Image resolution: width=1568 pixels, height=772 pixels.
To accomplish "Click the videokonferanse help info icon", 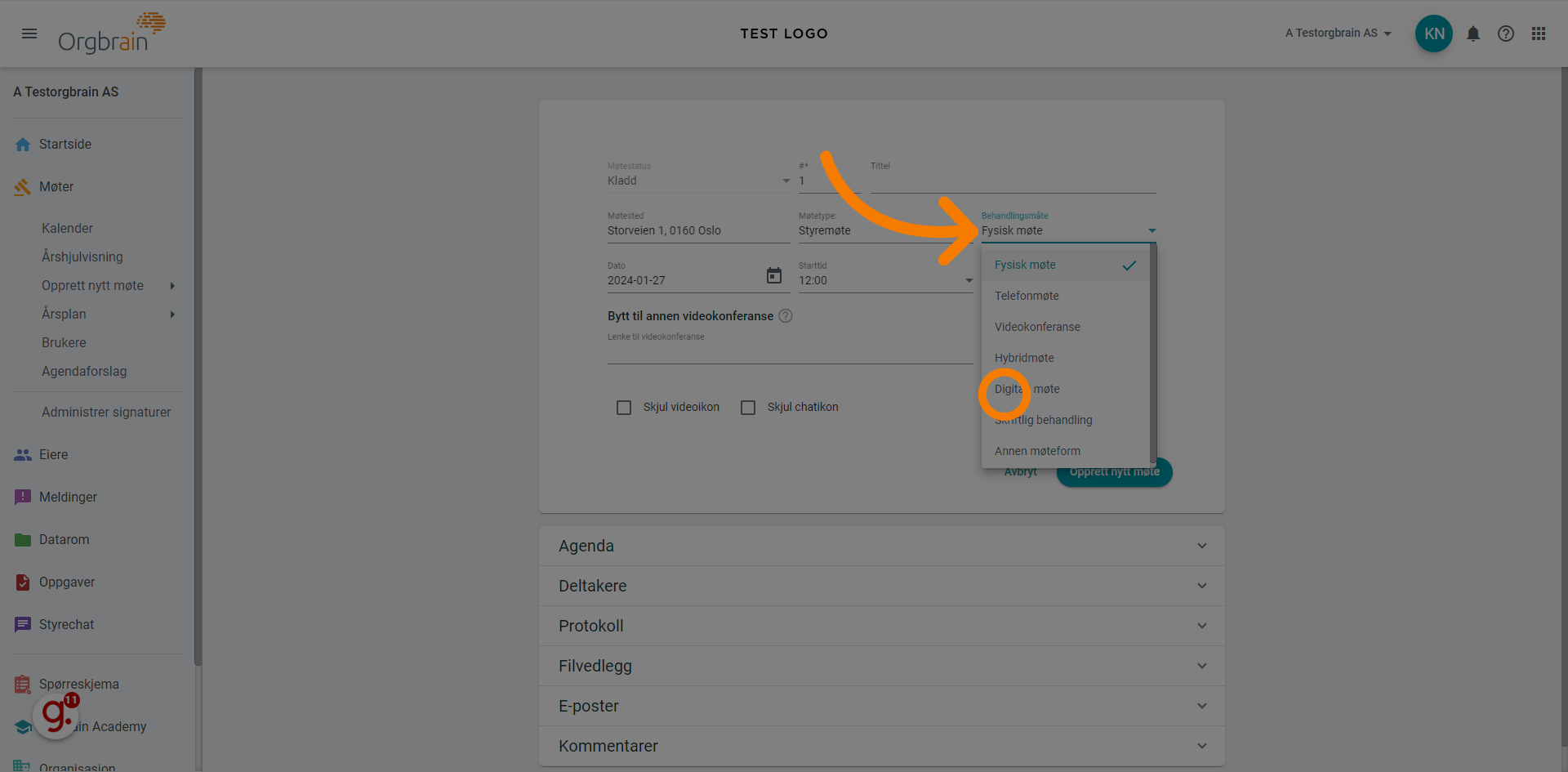I will pos(786,316).
